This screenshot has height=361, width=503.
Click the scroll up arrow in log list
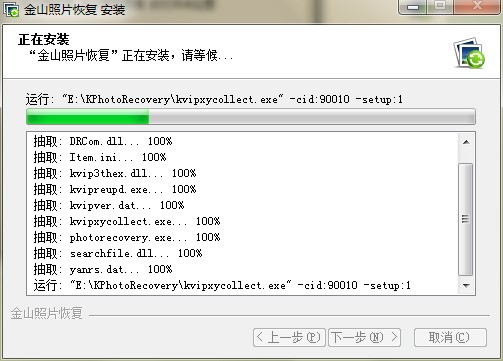[466, 142]
